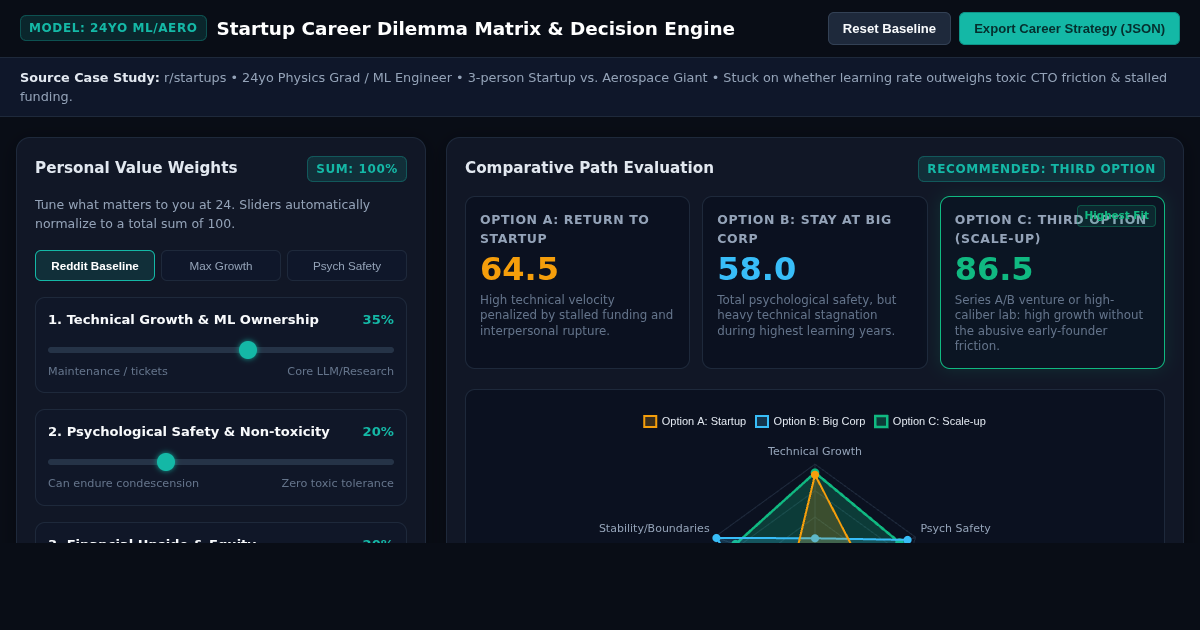This screenshot has height=630, width=1200.
Task: Click the Reset Baseline button
Action: (889, 28)
